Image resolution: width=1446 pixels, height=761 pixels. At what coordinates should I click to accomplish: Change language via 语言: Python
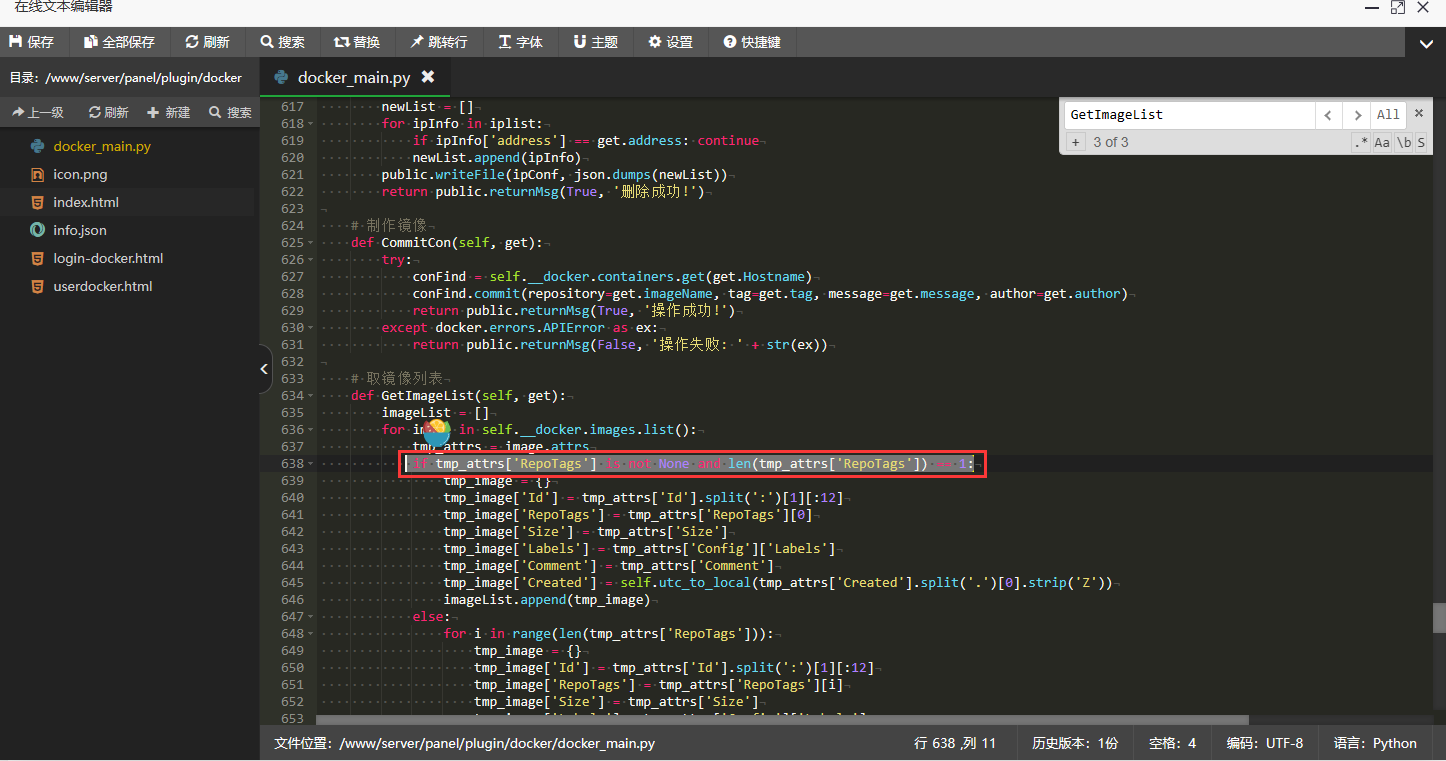tap(1375, 743)
